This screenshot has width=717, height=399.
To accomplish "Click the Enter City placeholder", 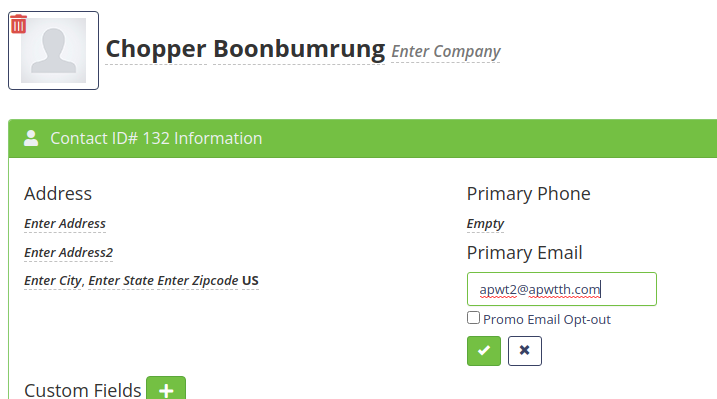I will coord(53,280).
